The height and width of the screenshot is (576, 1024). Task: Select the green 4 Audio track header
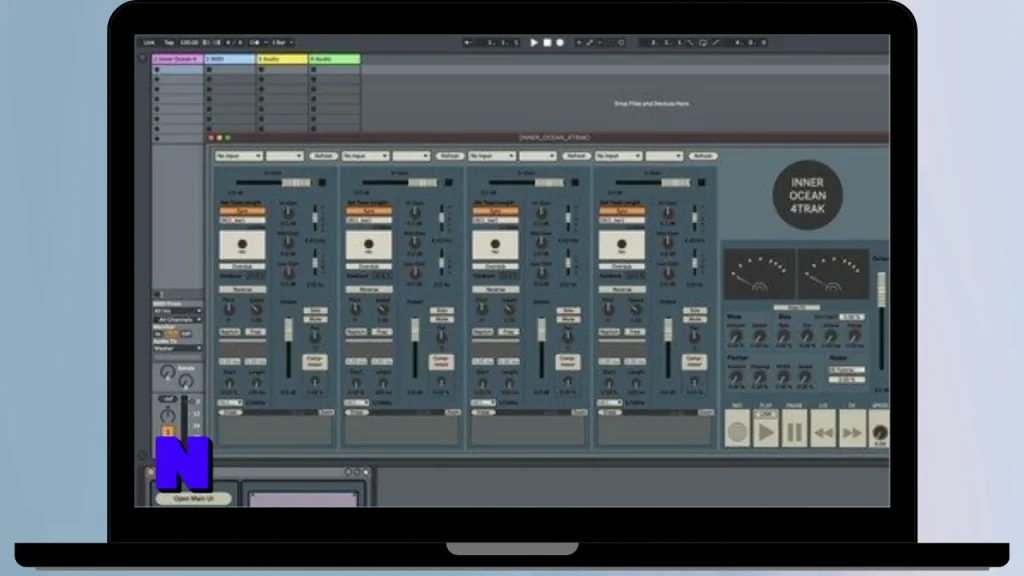click(334, 59)
